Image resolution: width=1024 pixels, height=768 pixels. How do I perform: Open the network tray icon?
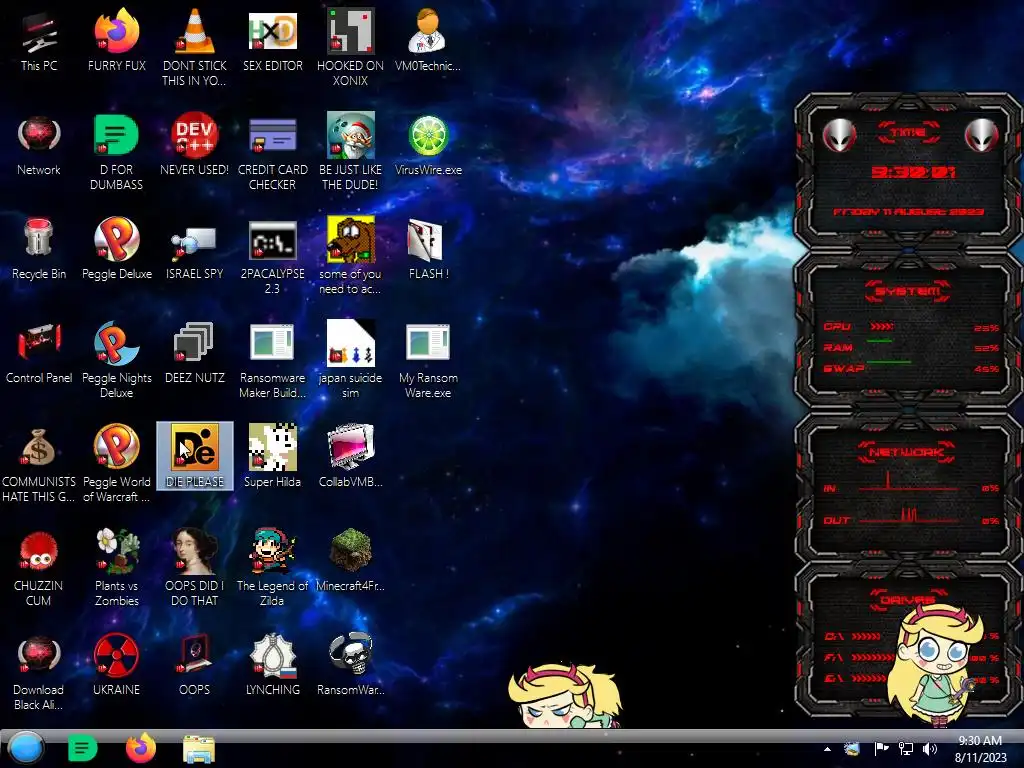(906, 749)
